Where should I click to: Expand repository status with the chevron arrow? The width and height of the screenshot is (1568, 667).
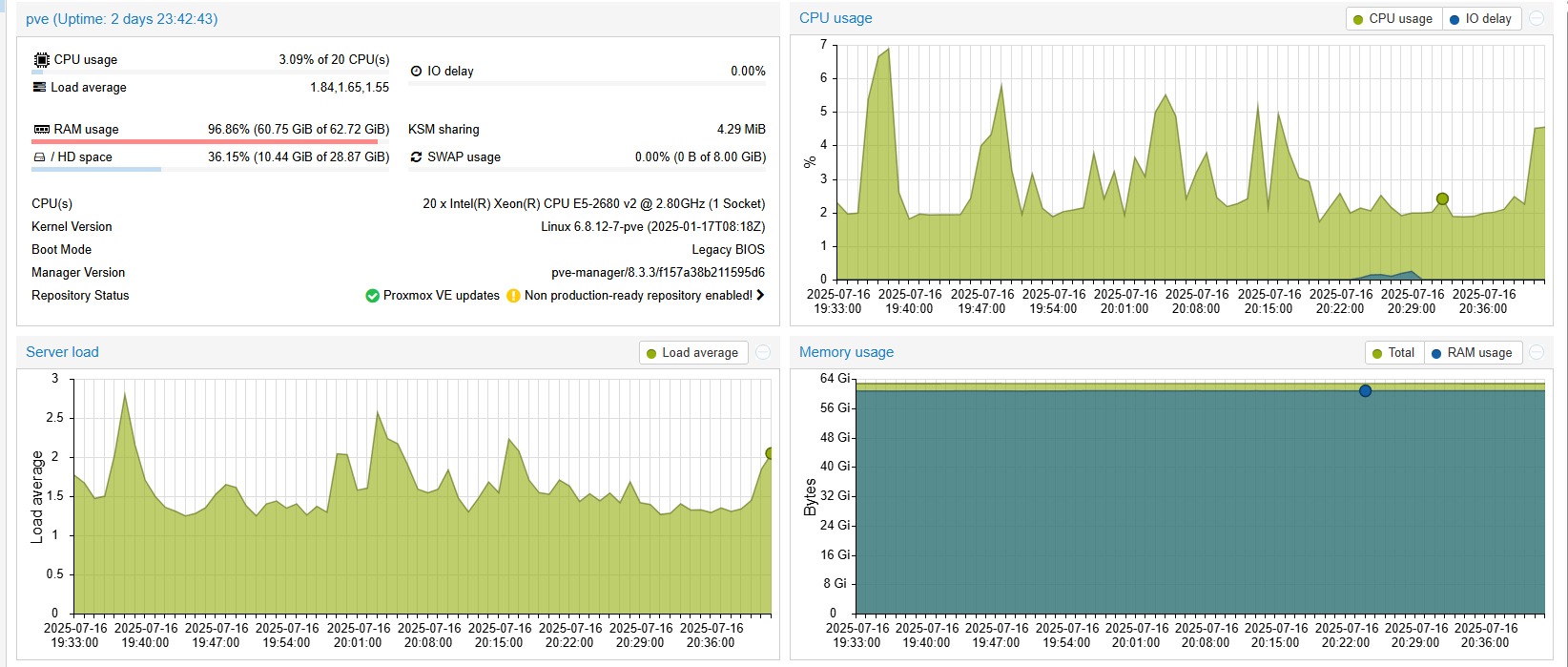[x=760, y=296]
